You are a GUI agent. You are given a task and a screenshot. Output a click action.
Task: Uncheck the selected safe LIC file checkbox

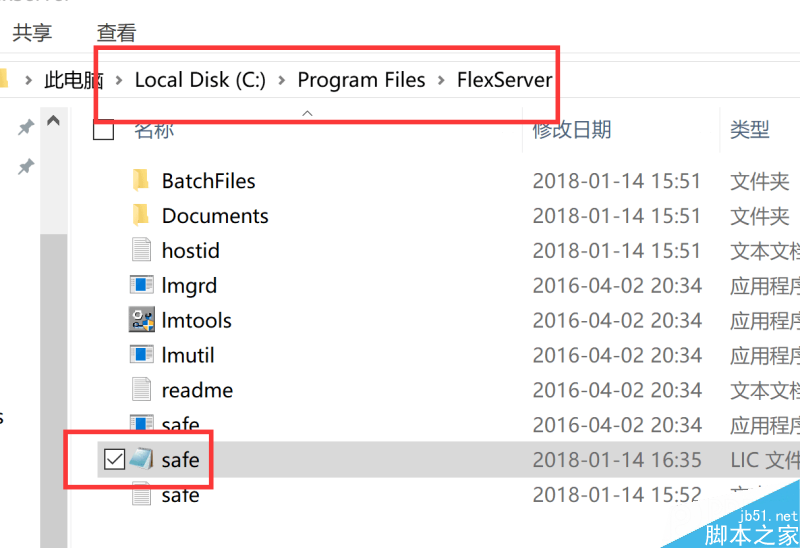(114, 459)
